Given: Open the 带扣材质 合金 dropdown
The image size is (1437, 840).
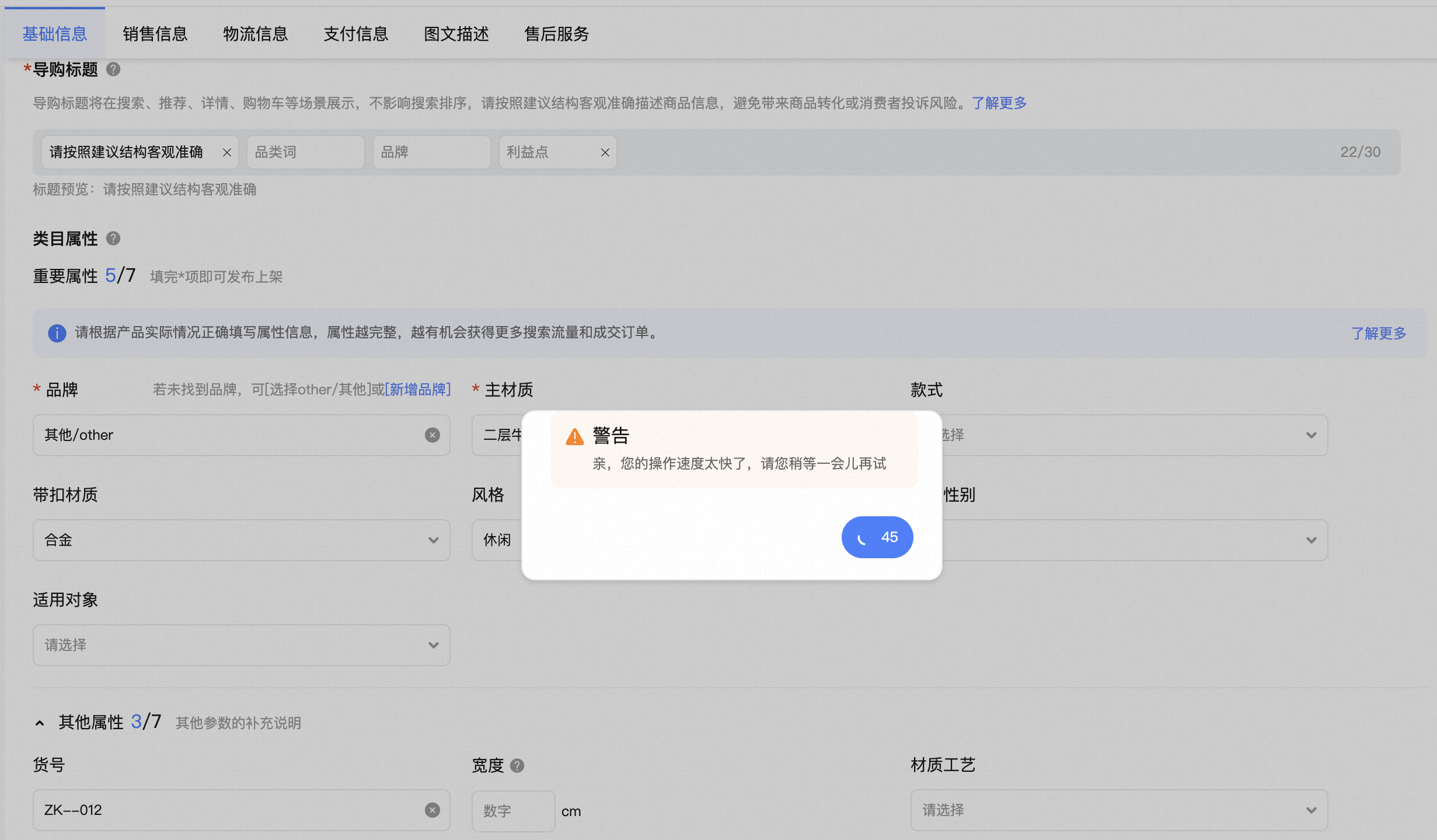Looking at the screenshot, I should (x=242, y=540).
